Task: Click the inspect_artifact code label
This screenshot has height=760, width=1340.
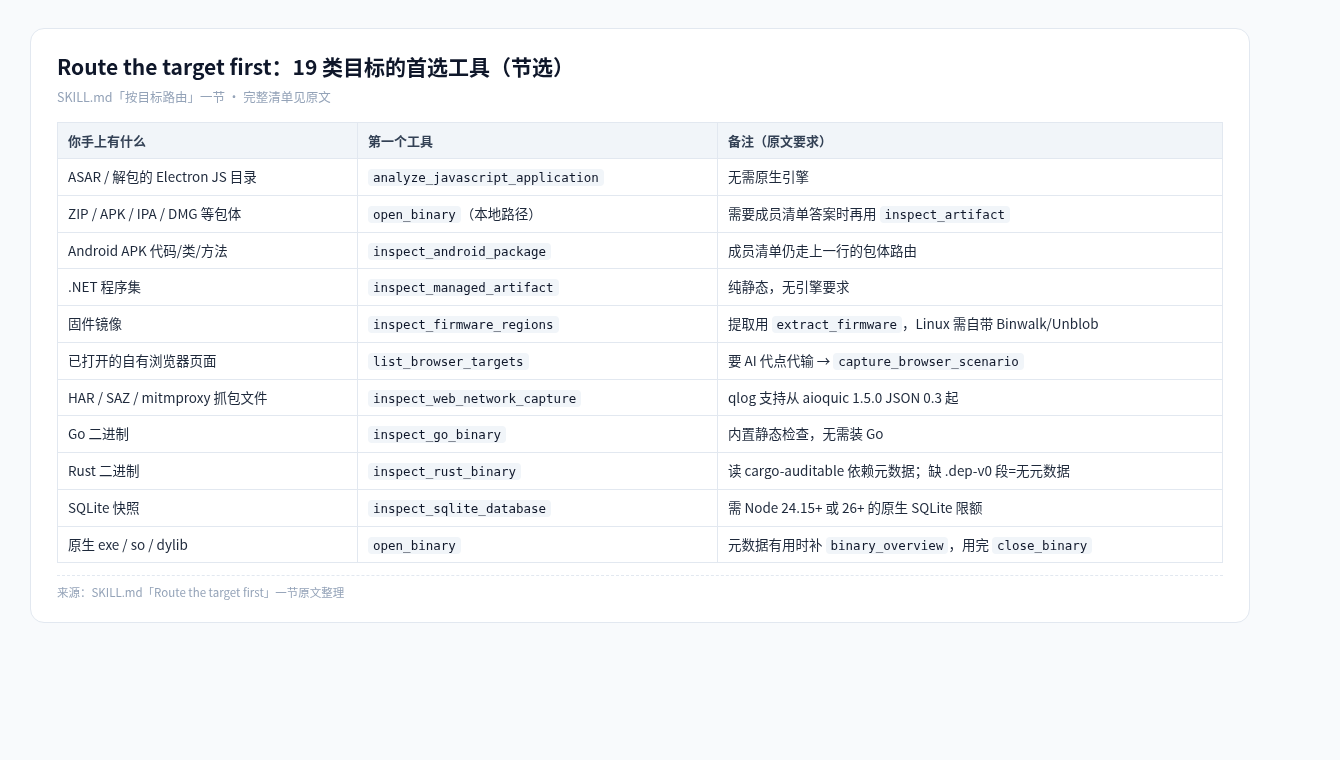Action: [x=944, y=215]
